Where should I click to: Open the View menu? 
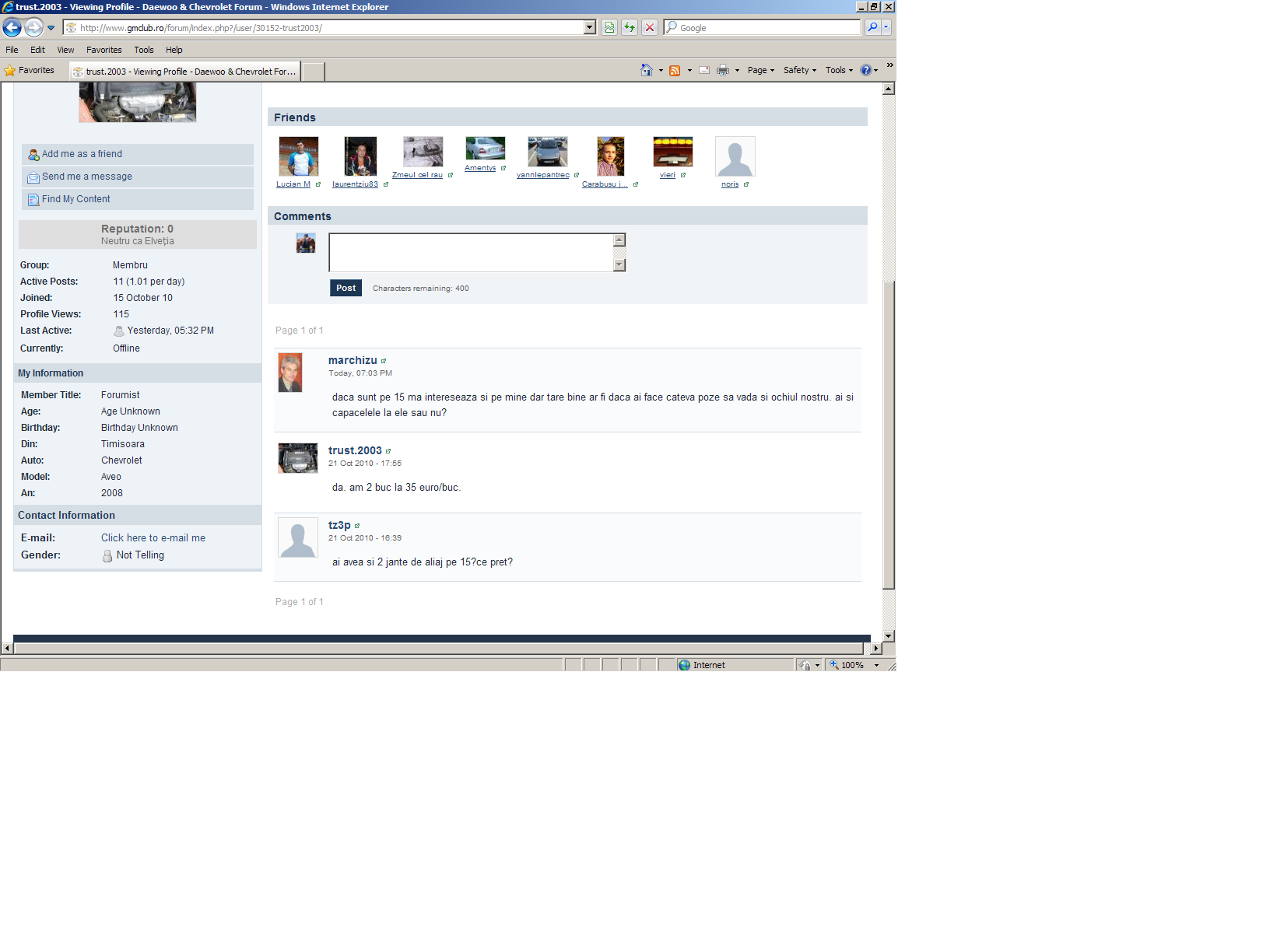[65, 50]
